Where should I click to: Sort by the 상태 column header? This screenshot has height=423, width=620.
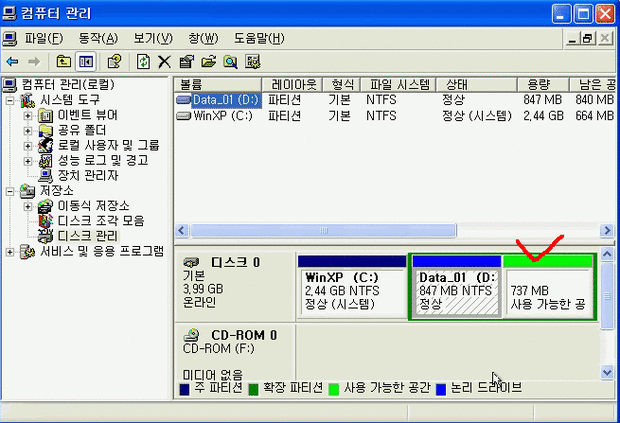pyautogui.click(x=476, y=84)
